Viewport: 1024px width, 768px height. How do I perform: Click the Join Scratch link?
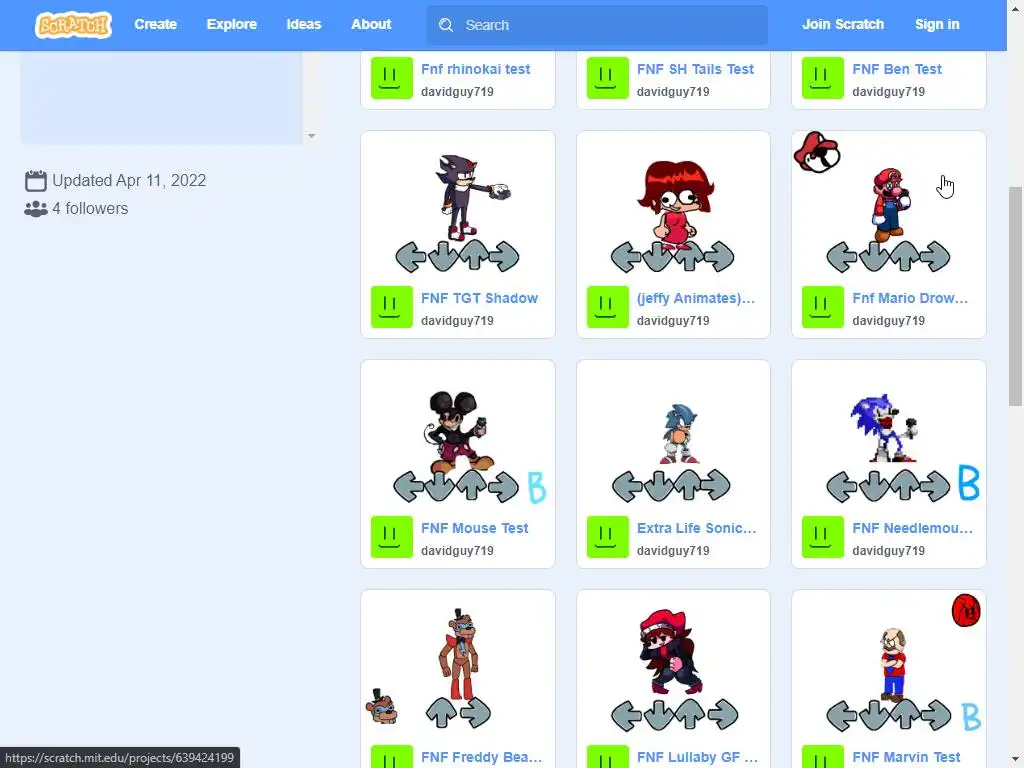(842, 24)
